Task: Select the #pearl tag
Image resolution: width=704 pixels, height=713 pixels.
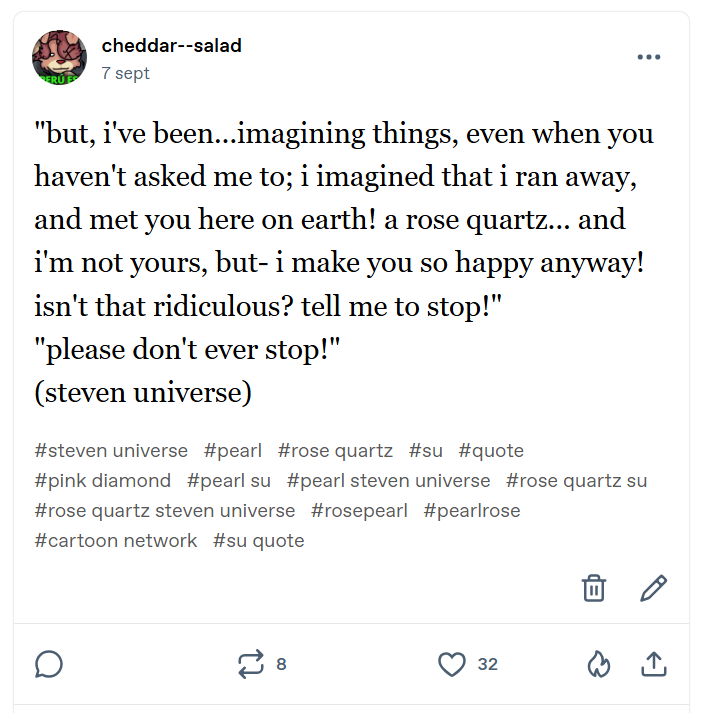Action: pos(233,451)
